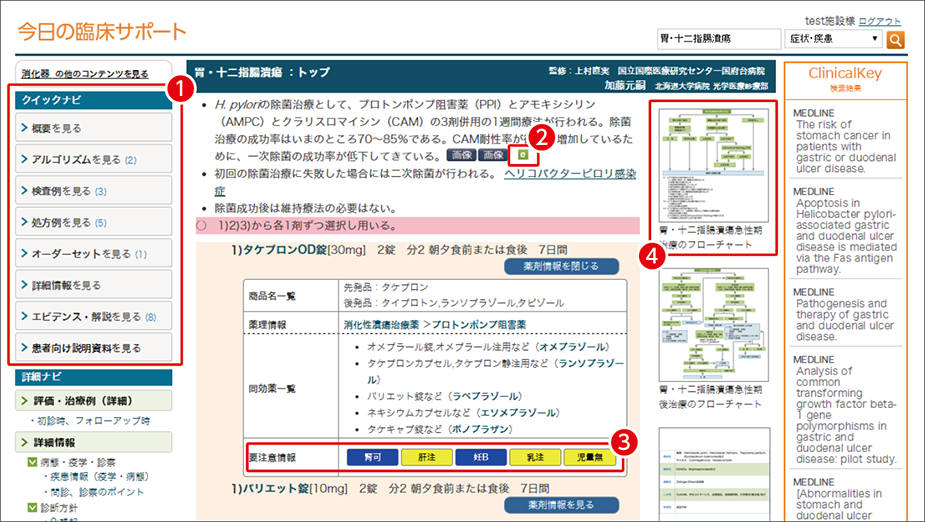
Task: Open the ラベプラゾール drug link
Action: point(486,396)
